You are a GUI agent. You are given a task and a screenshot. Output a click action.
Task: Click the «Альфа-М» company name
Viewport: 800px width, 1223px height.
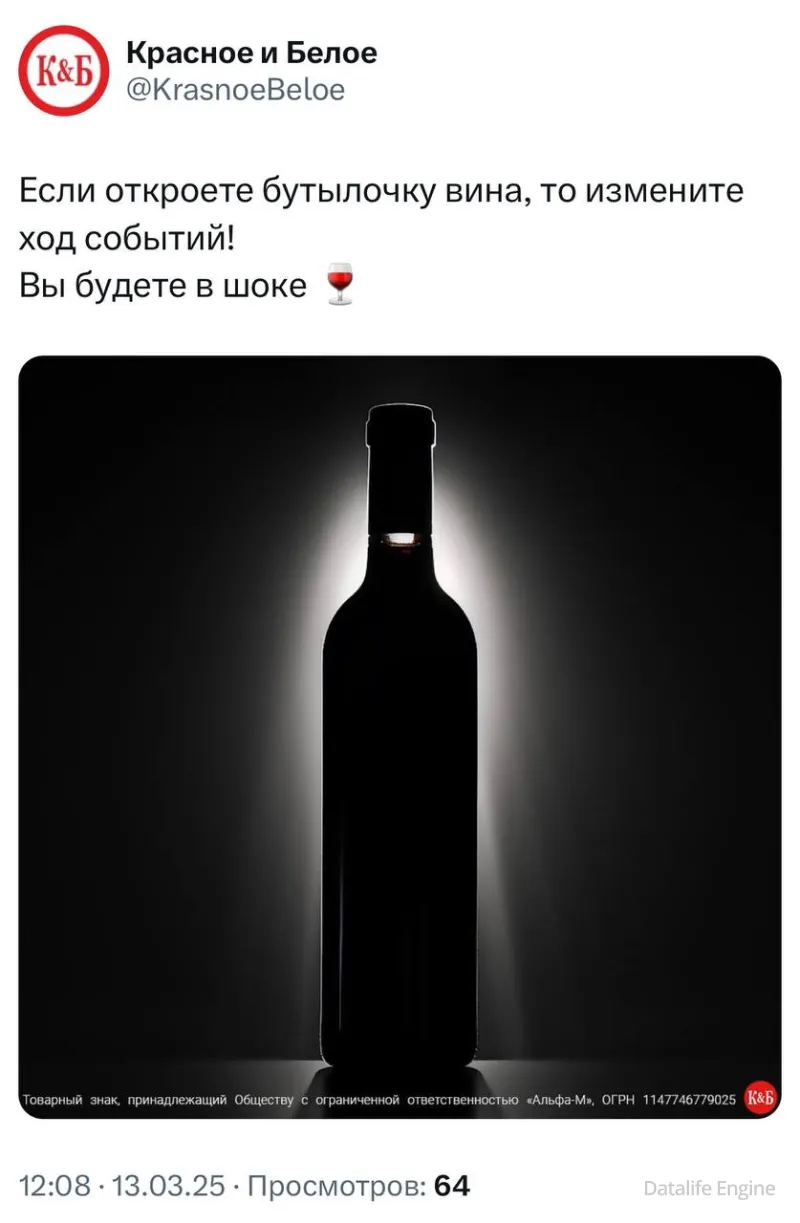click(x=561, y=1100)
